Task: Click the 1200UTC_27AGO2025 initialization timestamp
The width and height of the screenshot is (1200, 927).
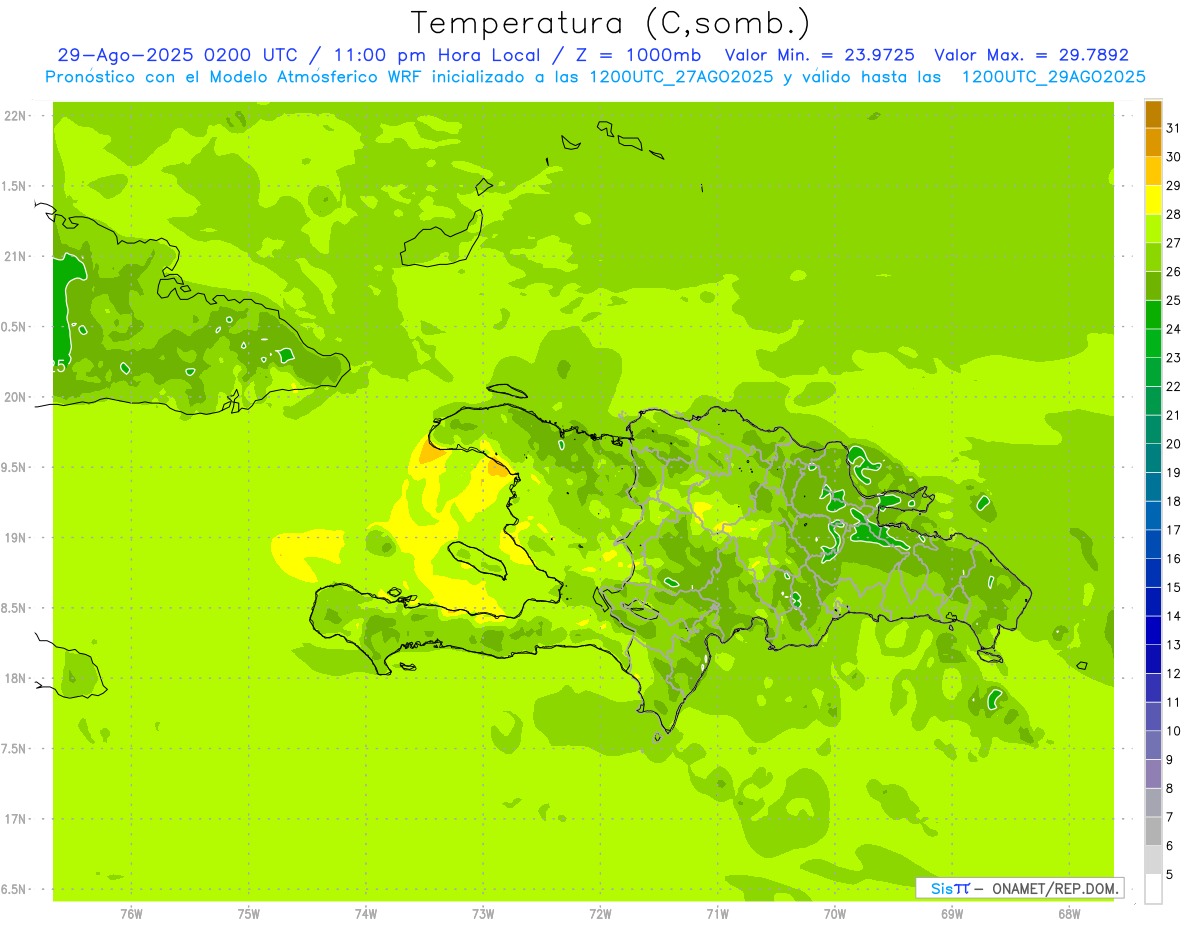Action: point(681,77)
